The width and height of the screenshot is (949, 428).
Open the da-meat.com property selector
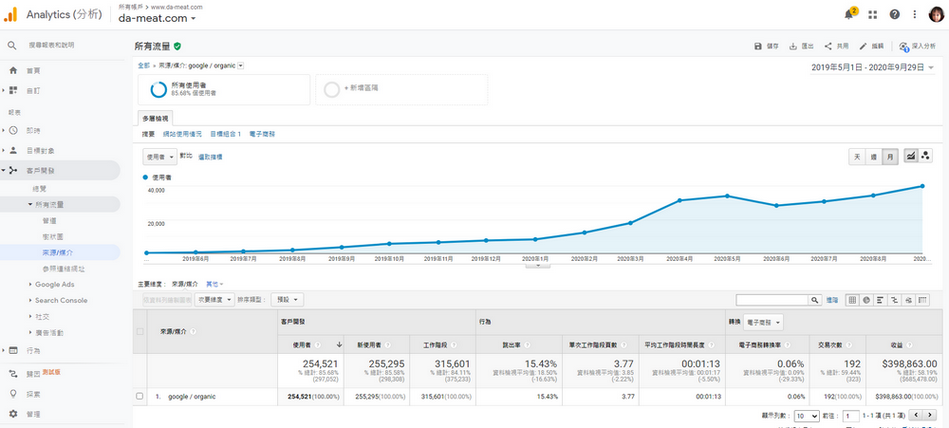[157, 19]
